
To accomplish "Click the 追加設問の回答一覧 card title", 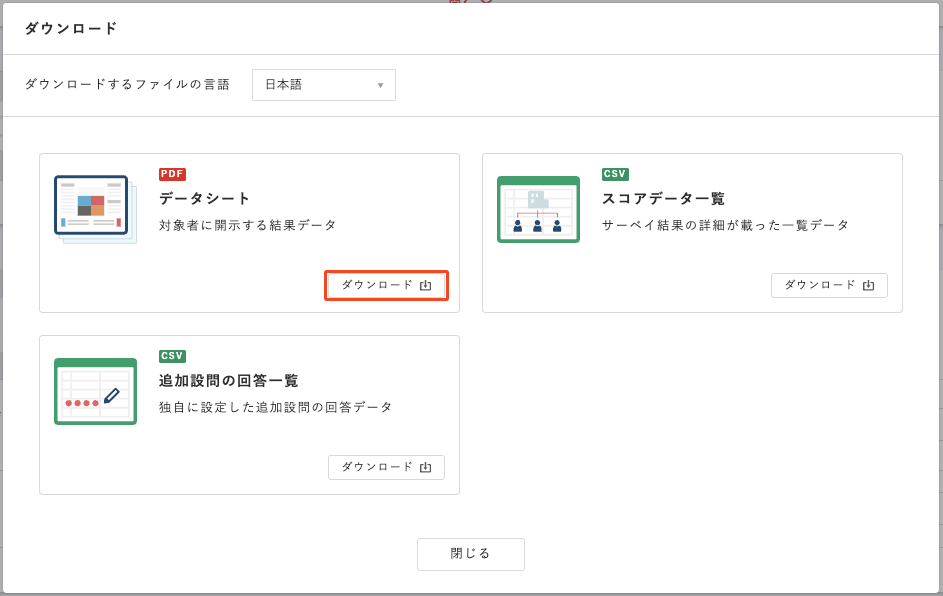I will point(229,381).
